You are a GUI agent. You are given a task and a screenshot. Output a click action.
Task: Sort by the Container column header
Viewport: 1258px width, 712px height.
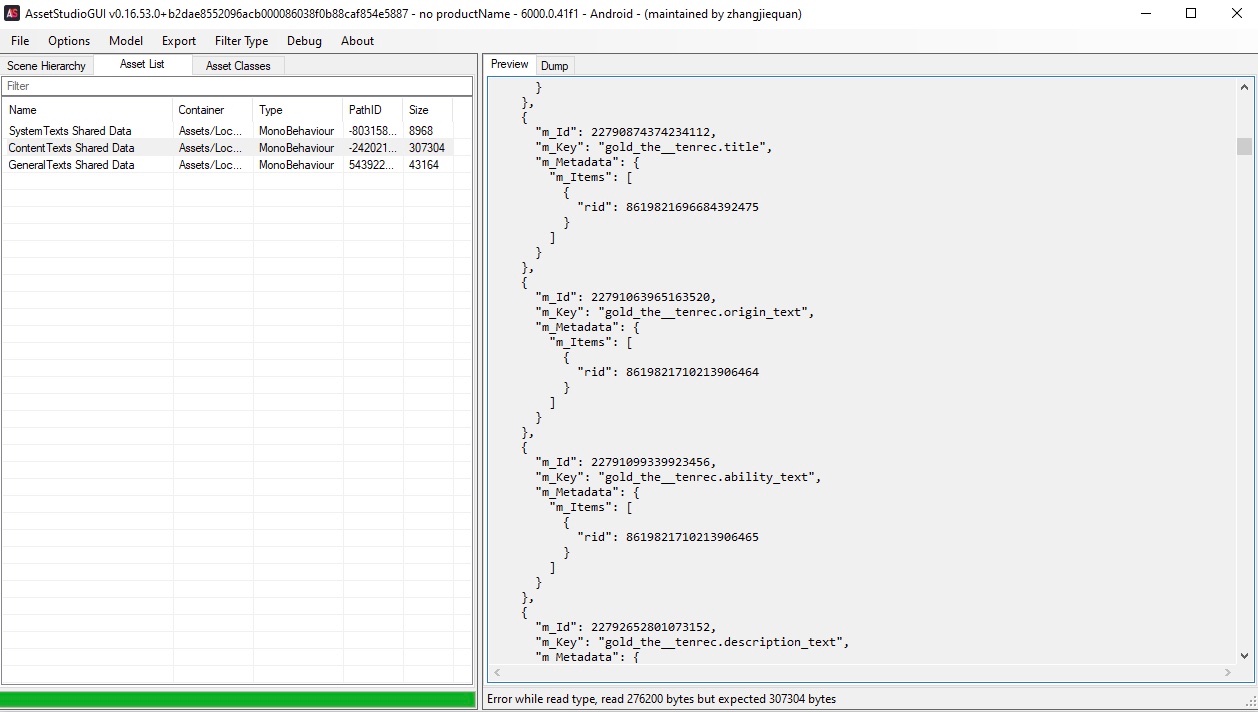coord(213,110)
